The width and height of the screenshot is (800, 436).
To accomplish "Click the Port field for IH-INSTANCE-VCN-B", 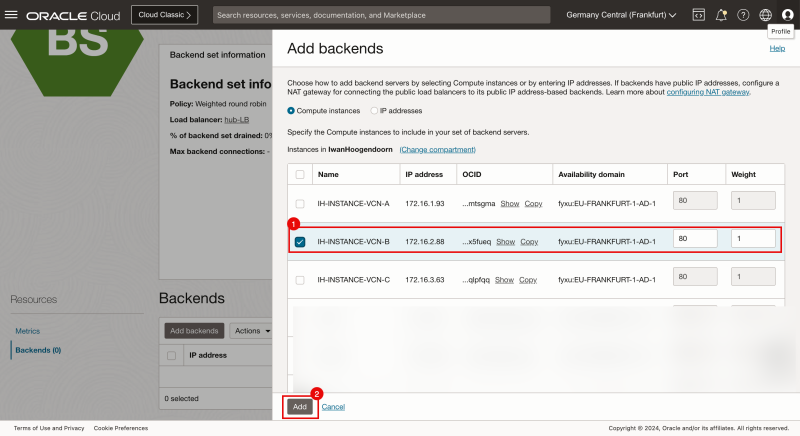I will coord(695,240).
